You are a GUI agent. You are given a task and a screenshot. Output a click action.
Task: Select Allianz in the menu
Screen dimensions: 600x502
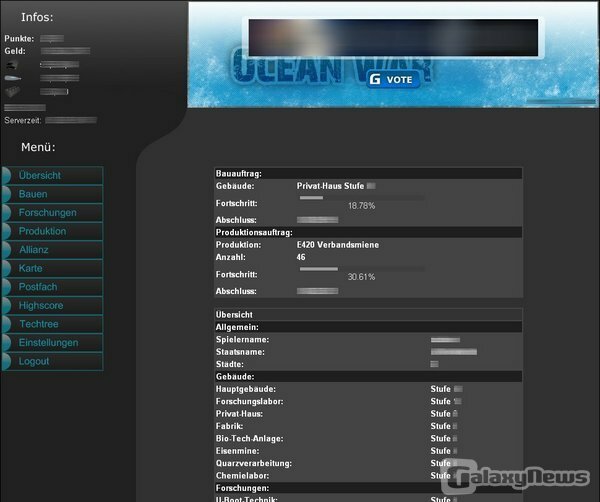click(52, 250)
